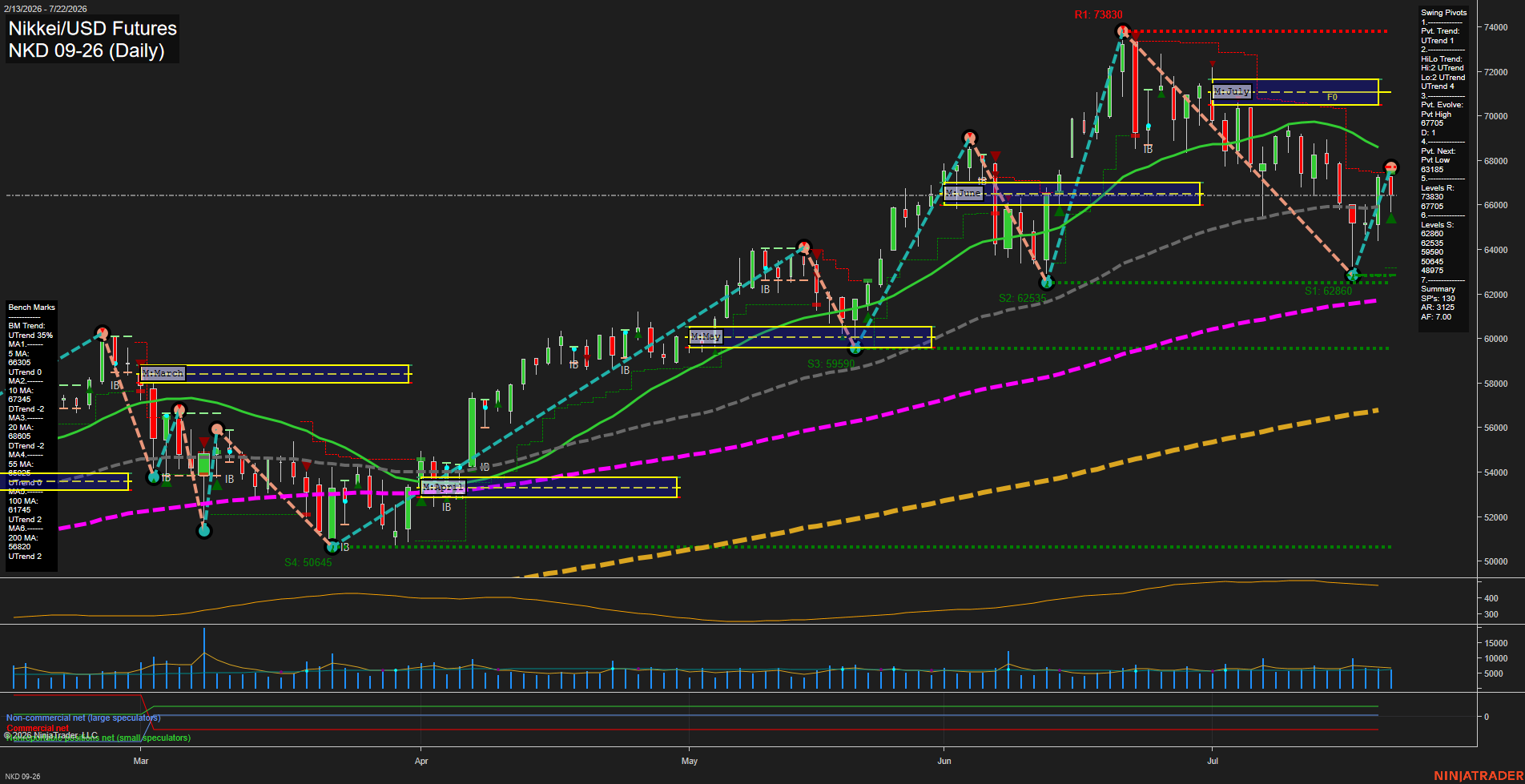This screenshot has height=784, width=1525.
Task: Select the 'M:April' monthly zone label
Action: coord(443,487)
